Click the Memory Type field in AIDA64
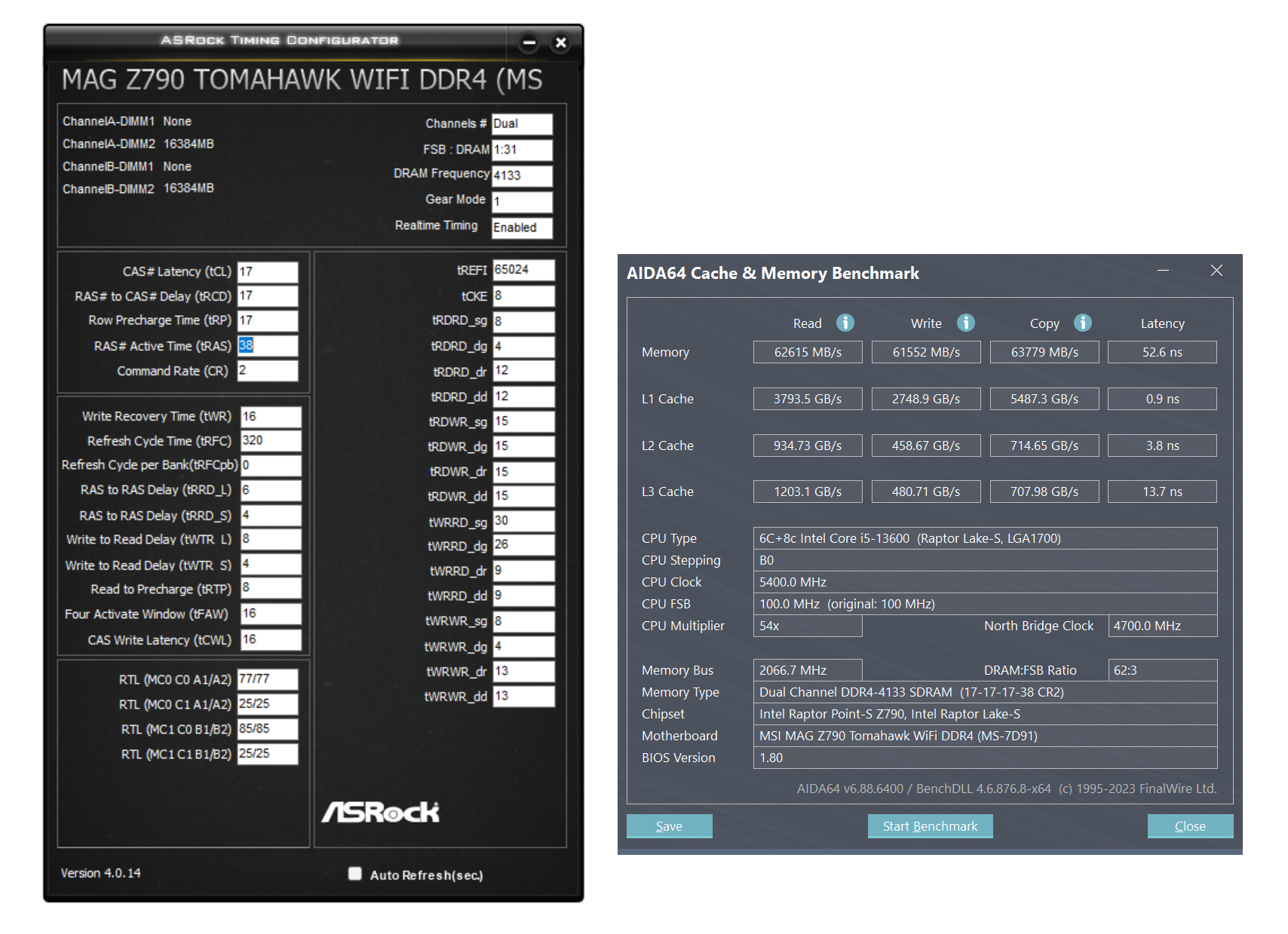 [985, 692]
